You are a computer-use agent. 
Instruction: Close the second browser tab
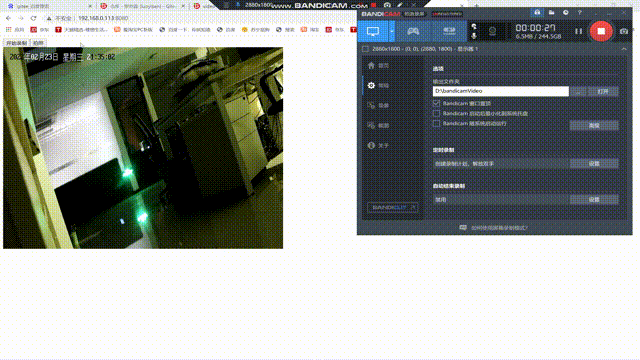pyautogui.click(x=183, y=6)
